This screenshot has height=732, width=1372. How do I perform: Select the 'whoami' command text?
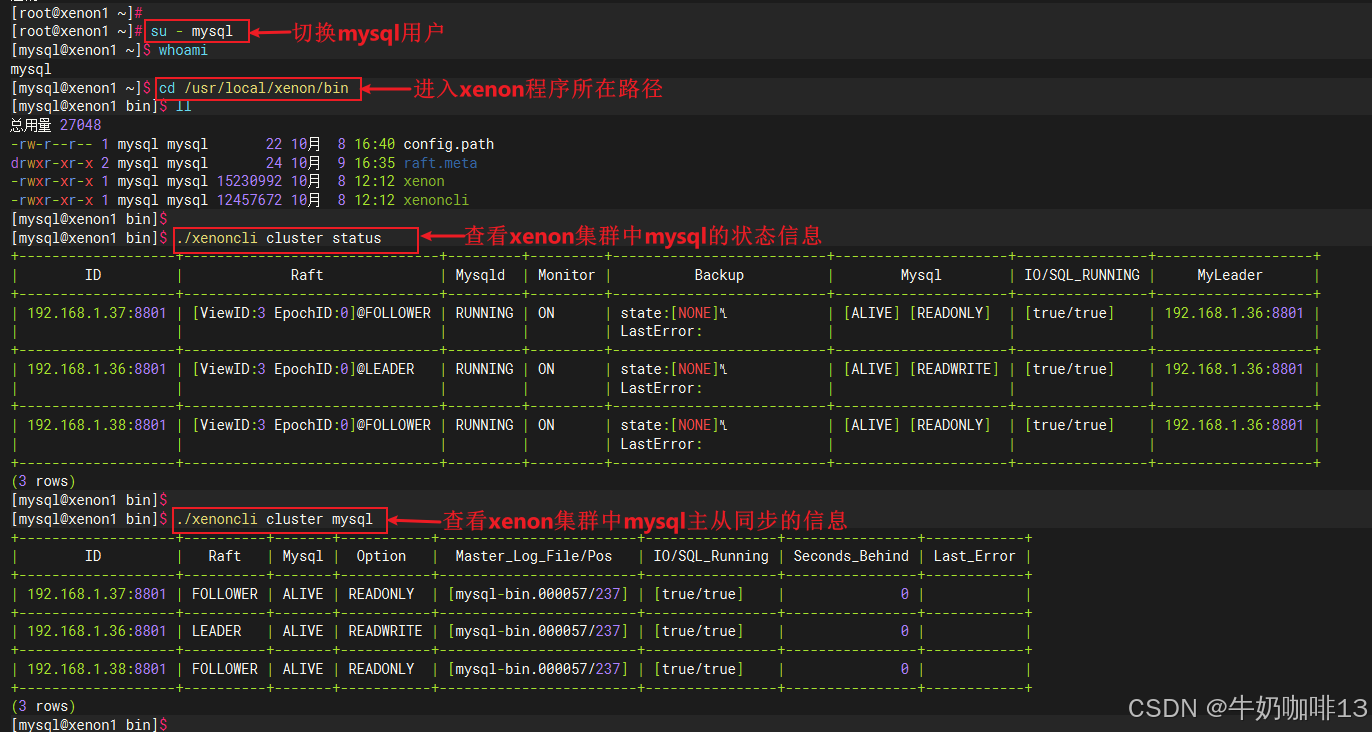pos(183,50)
